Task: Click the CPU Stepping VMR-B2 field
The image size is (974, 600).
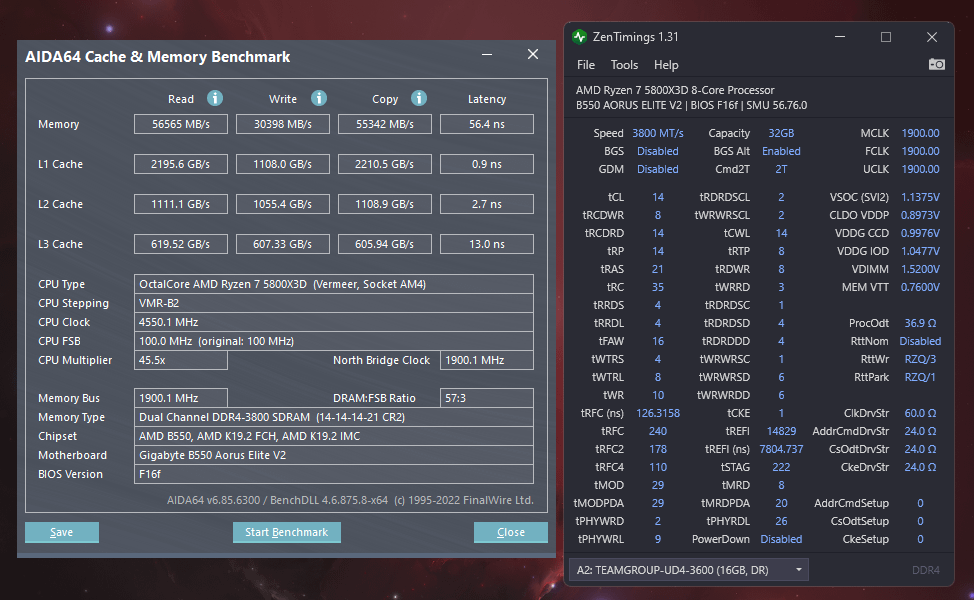Action: (x=334, y=303)
